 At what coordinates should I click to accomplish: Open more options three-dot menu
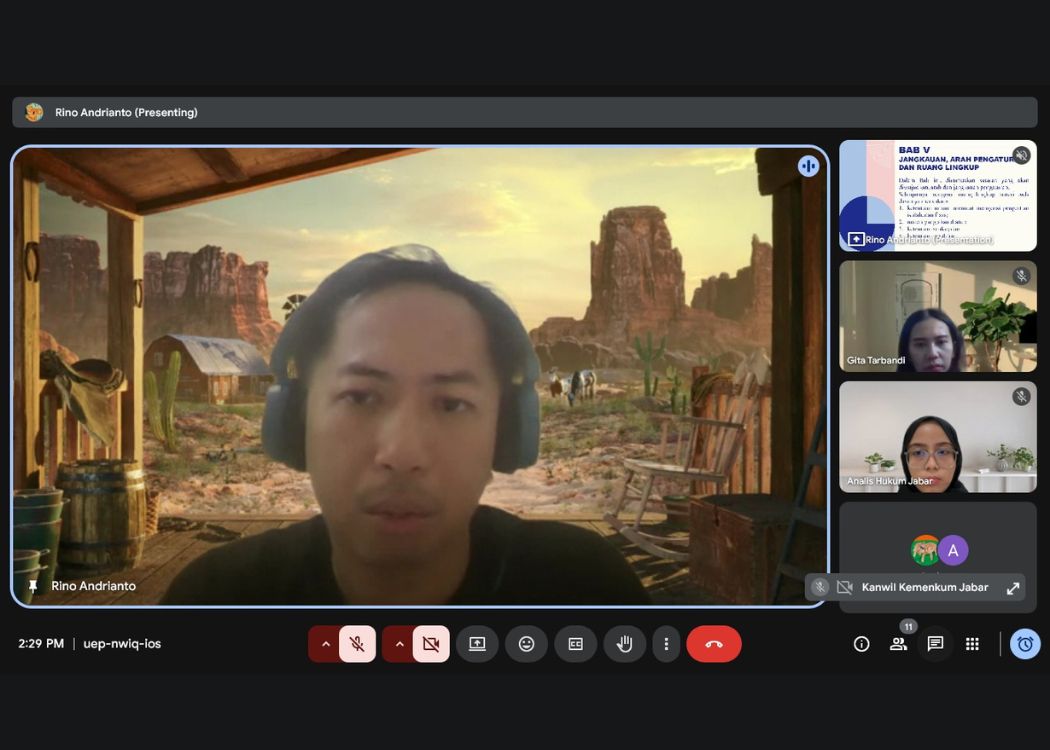tap(666, 644)
